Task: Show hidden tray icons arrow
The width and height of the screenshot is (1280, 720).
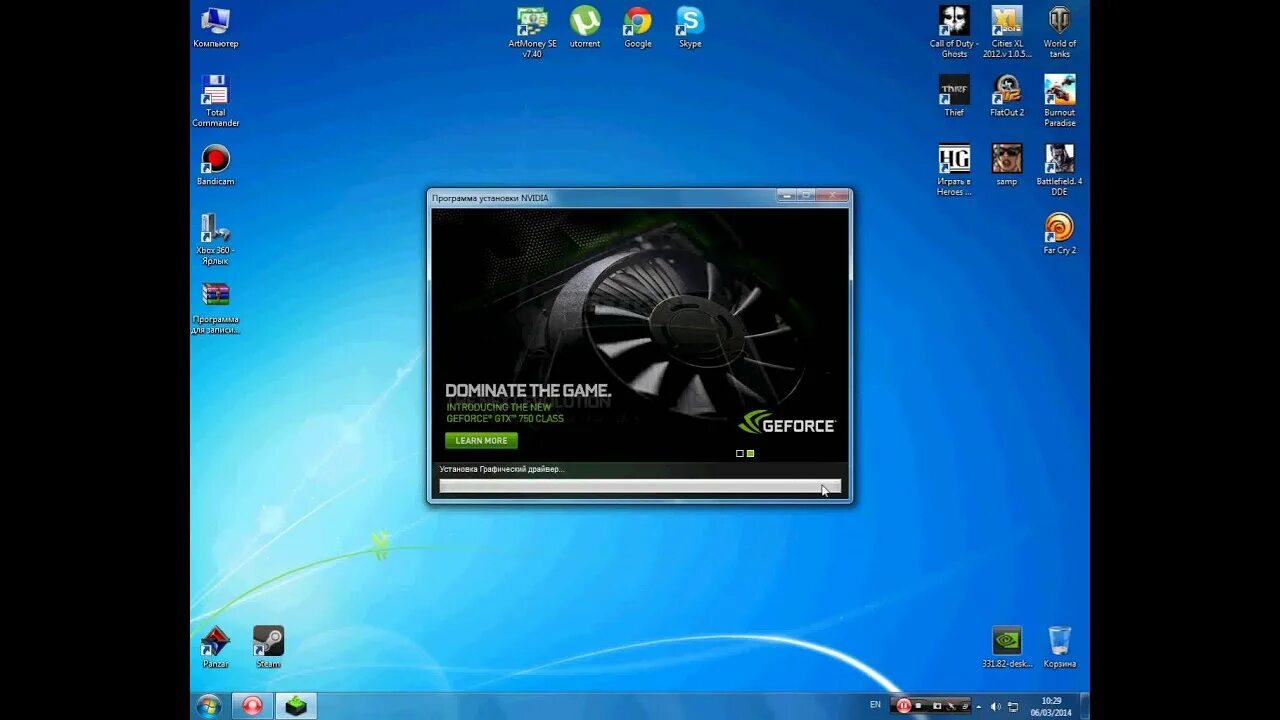Action: [978, 706]
